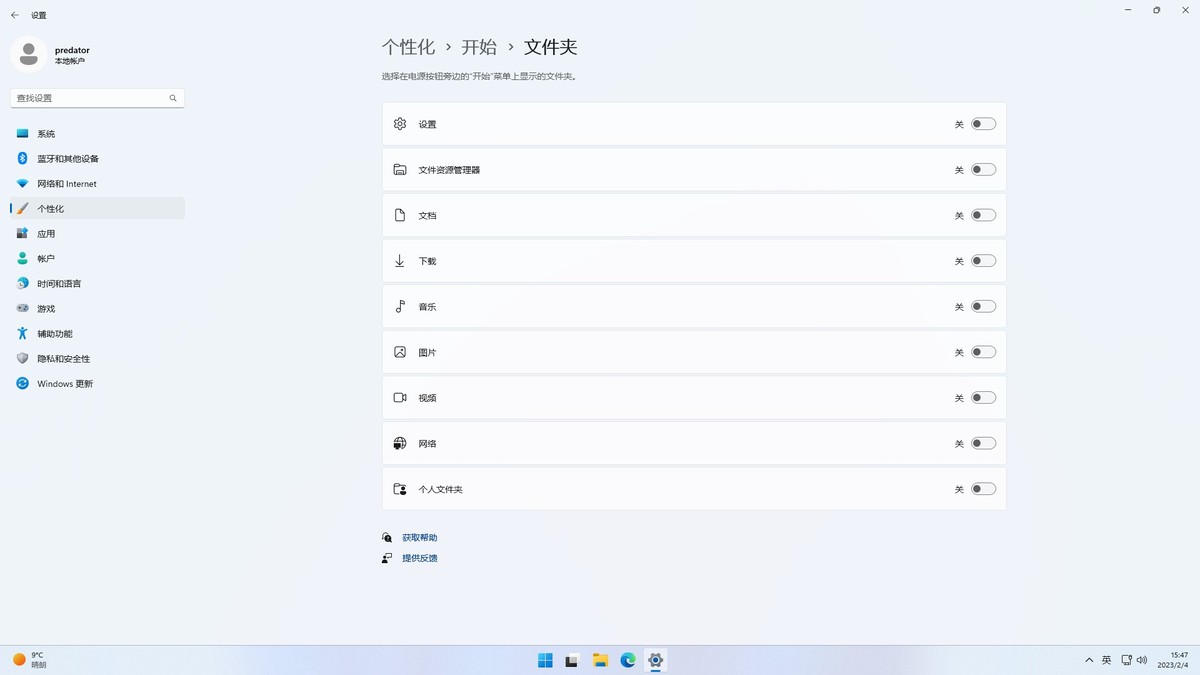1200x675 pixels.
Task: Click the music note icon beside 音乐
Action: tap(399, 306)
